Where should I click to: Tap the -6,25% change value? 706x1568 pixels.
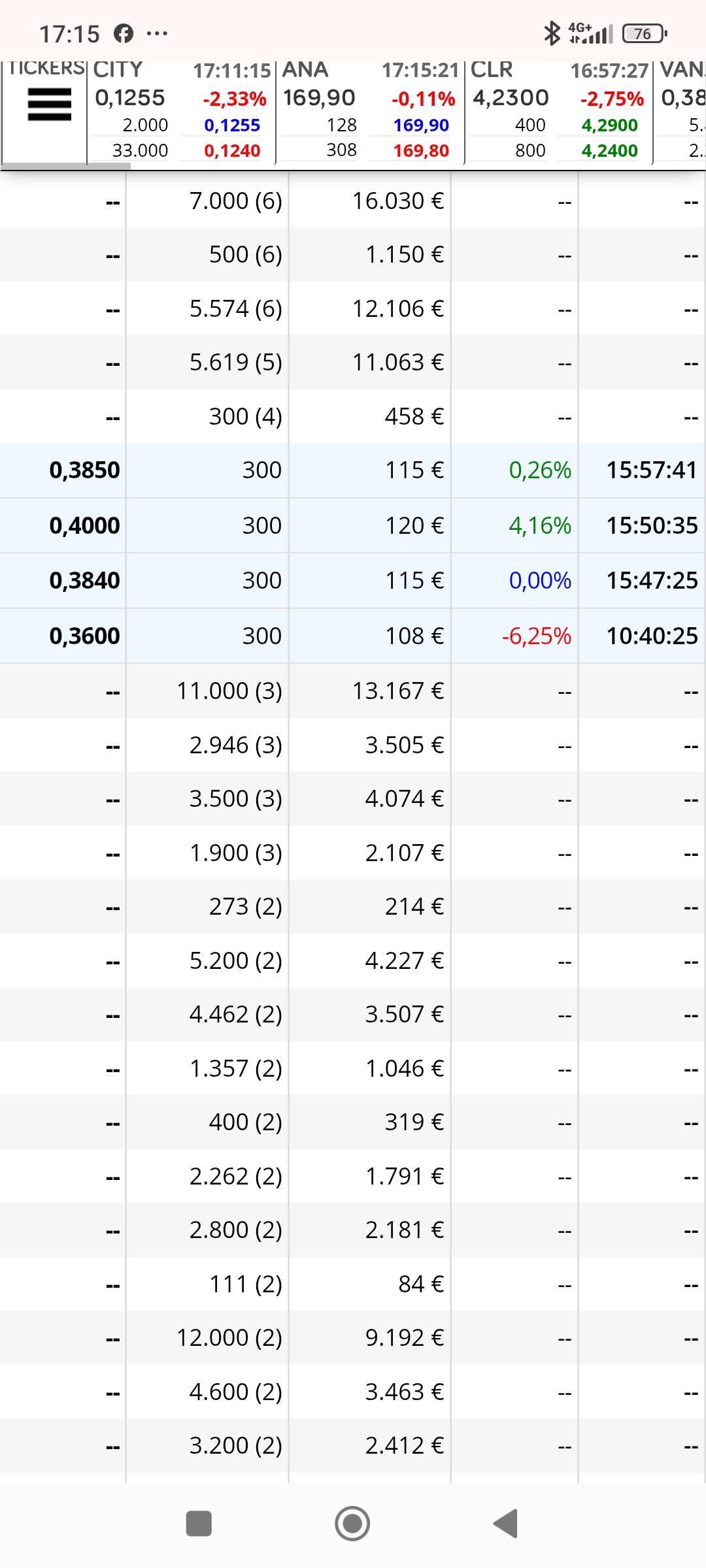[x=537, y=636]
